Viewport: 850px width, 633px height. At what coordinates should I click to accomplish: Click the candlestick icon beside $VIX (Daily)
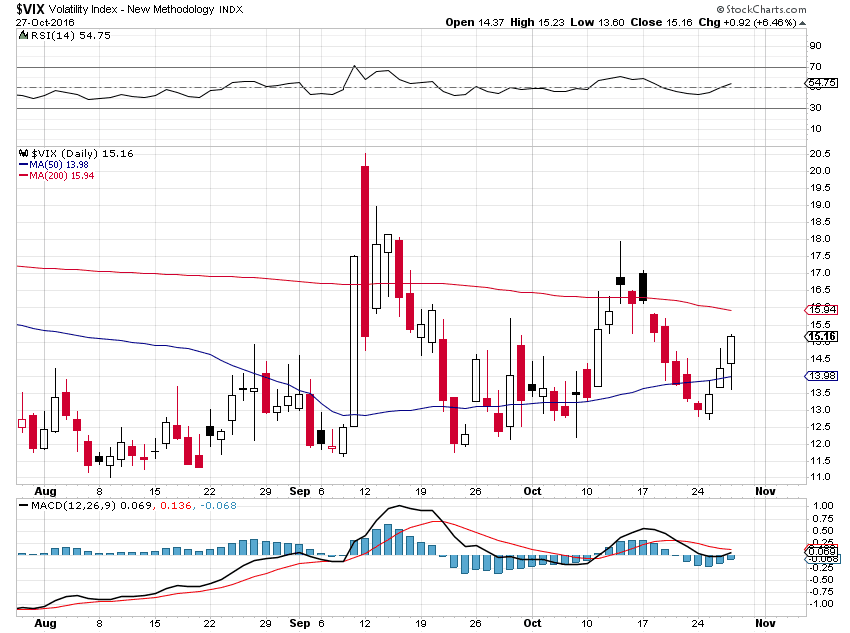click(x=23, y=153)
